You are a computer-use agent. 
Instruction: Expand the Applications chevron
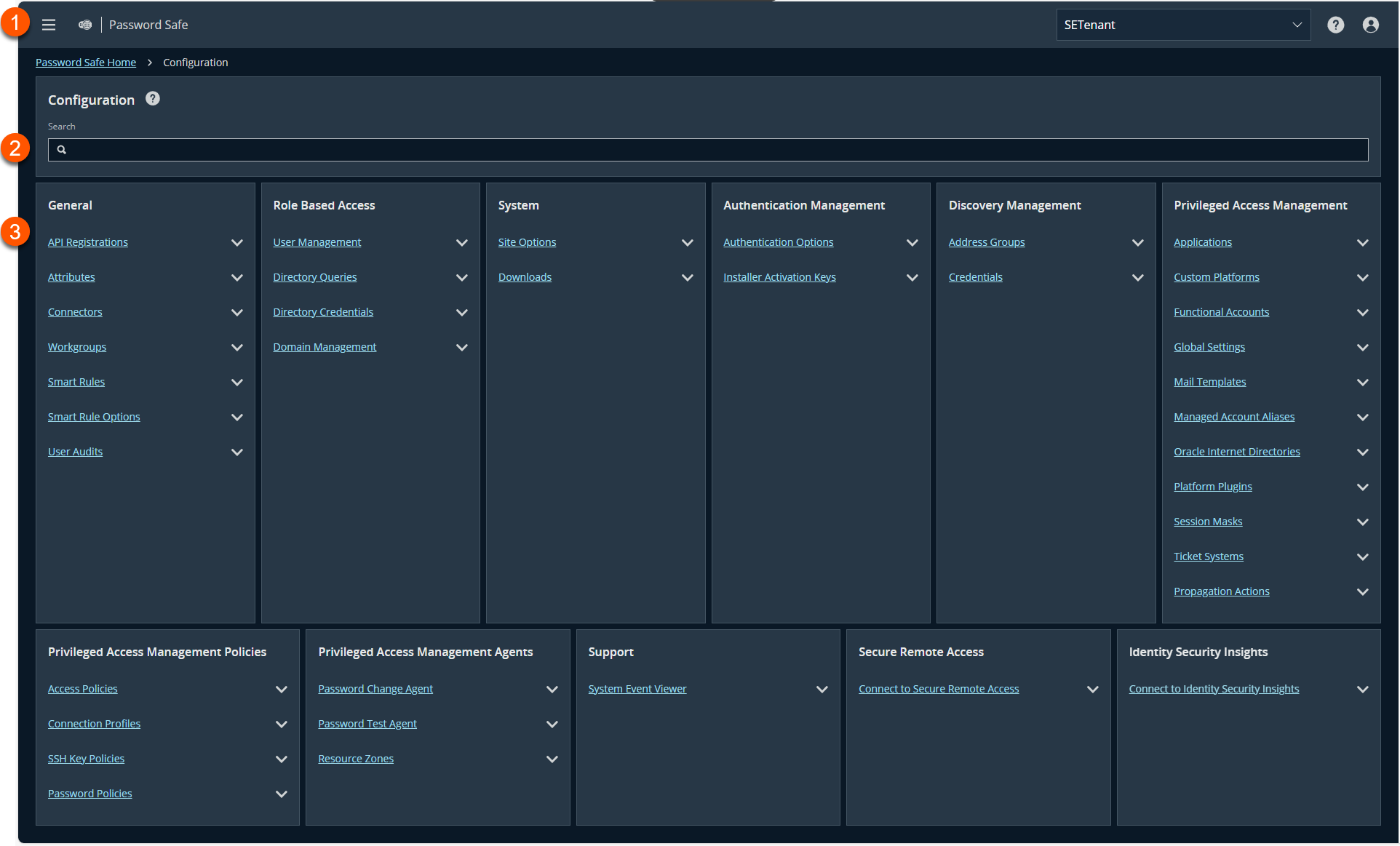coord(1362,242)
